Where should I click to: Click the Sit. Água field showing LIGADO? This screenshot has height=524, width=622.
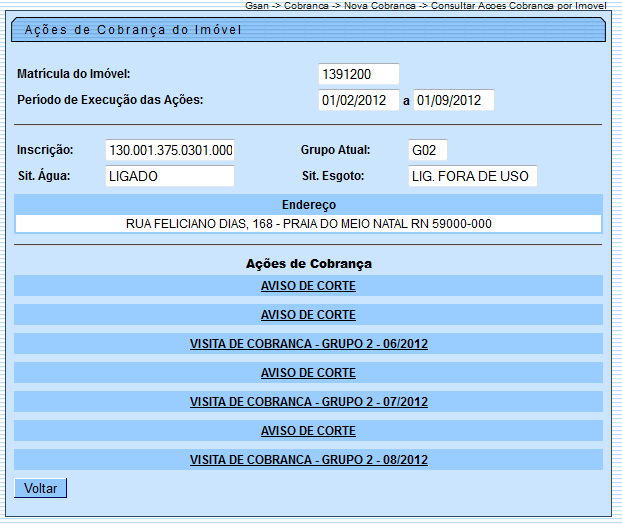pos(170,176)
